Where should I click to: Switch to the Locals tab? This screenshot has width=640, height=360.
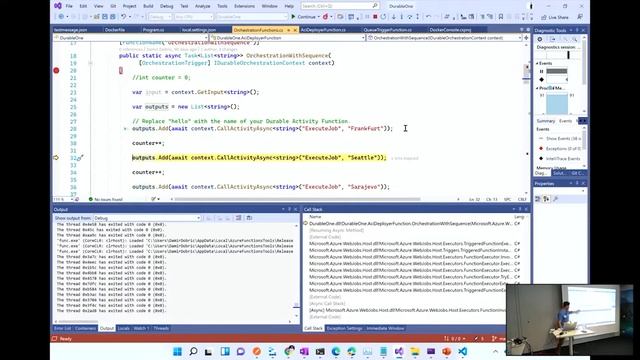tap(123, 328)
